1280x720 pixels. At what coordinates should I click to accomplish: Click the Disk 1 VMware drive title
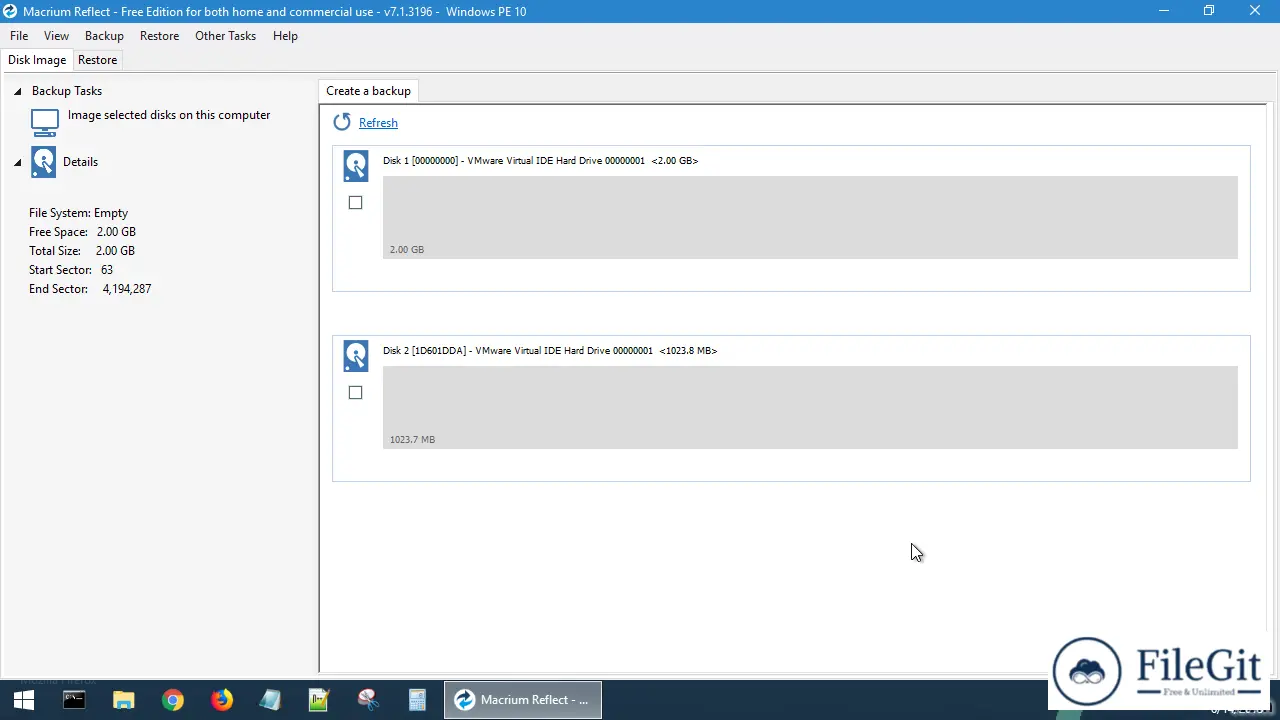pos(540,161)
